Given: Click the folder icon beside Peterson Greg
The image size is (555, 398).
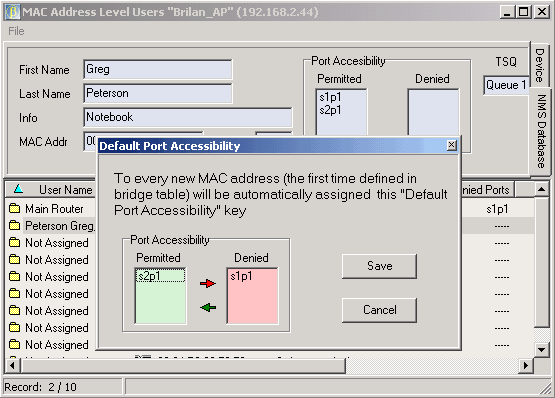Looking at the screenshot, I should [x=14, y=225].
